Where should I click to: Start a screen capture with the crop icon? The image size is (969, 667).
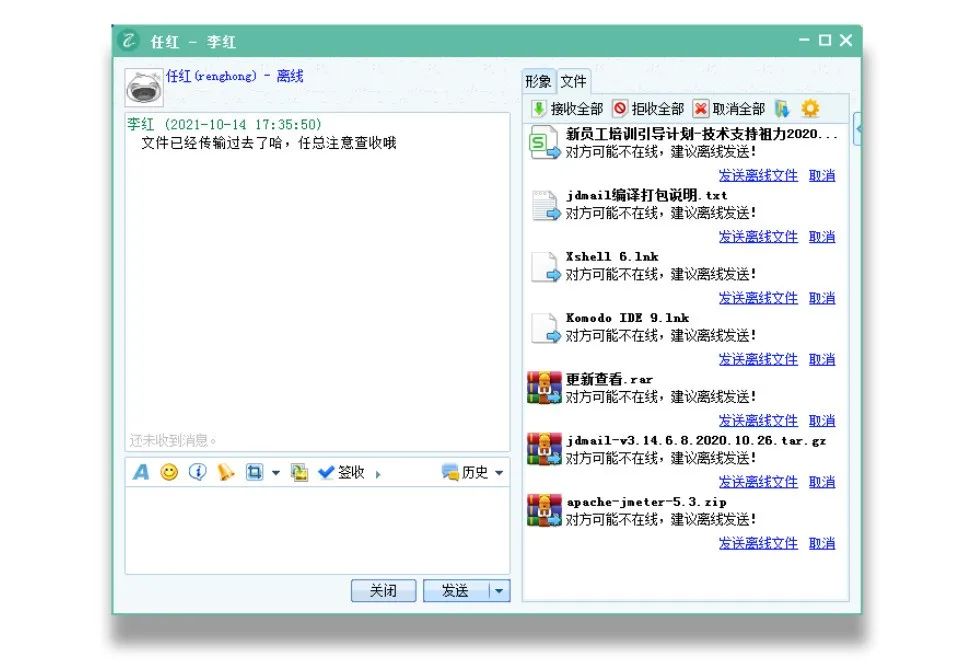click(x=254, y=472)
